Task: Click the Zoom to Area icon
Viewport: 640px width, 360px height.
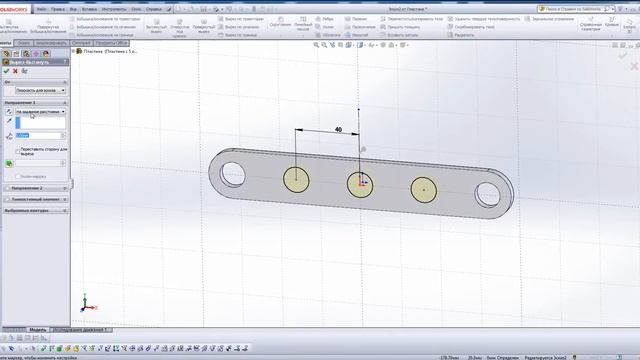Action: pos(324,45)
